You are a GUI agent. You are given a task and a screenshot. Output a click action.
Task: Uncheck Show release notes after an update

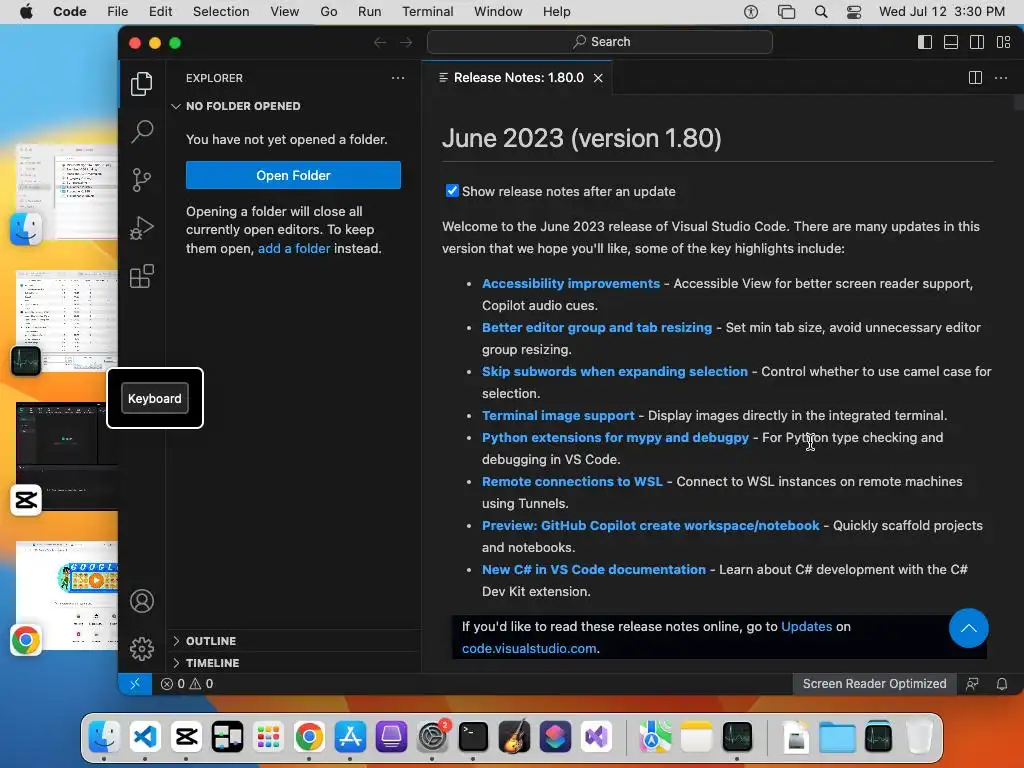click(452, 191)
